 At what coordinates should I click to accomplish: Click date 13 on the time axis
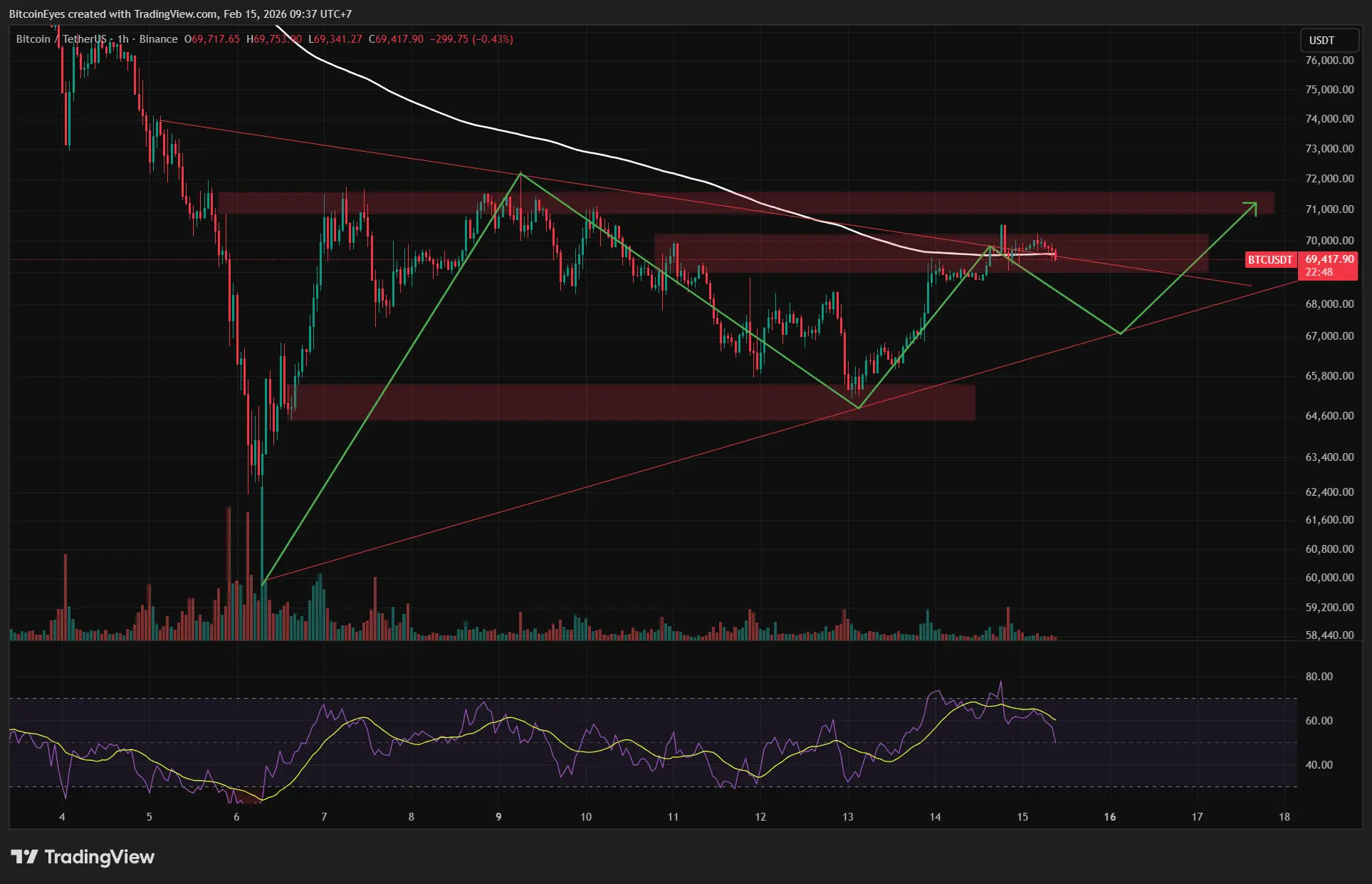tap(847, 817)
